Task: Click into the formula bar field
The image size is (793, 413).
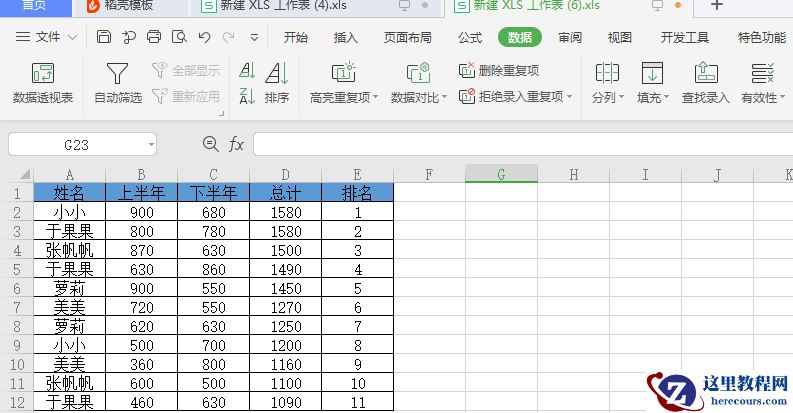Action: point(523,145)
